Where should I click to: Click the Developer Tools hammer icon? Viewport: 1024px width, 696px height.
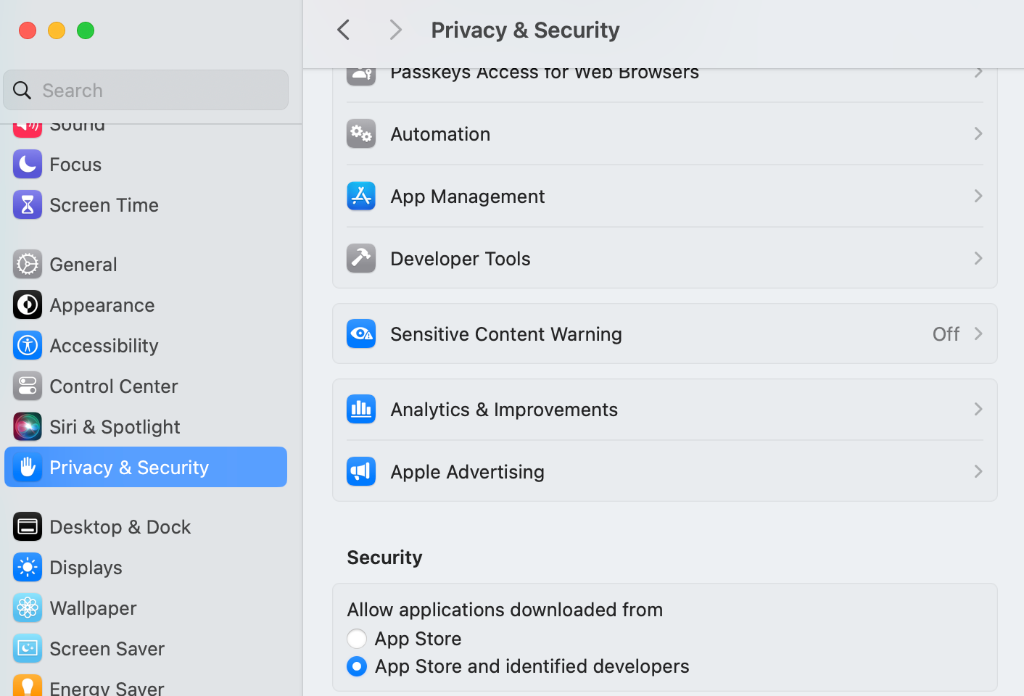click(x=361, y=259)
